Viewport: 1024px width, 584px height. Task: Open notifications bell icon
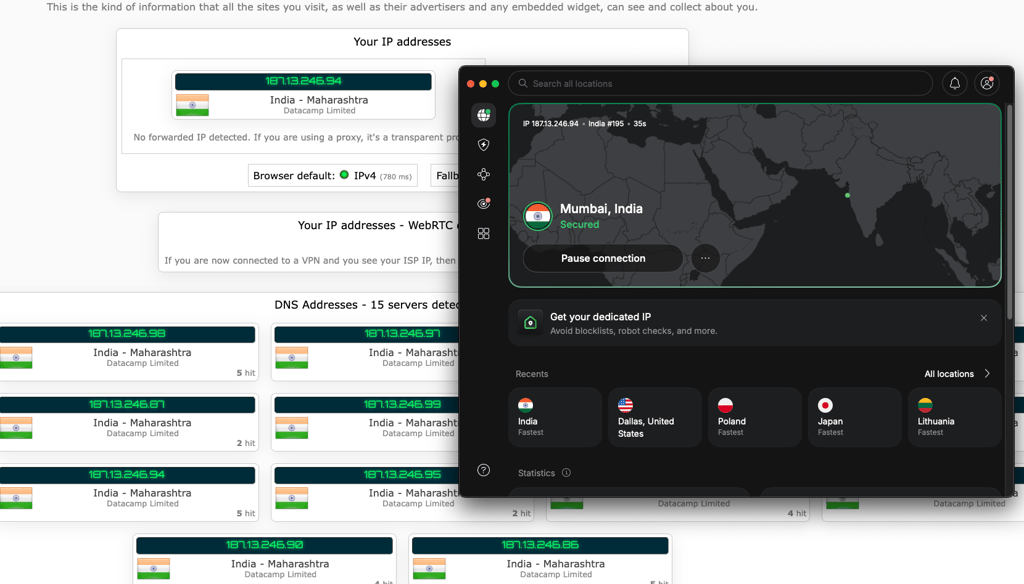[x=955, y=84]
